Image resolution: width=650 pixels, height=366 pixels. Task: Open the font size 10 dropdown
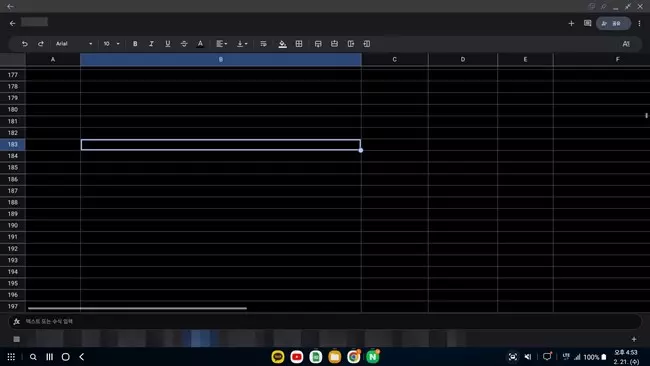click(x=112, y=44)
